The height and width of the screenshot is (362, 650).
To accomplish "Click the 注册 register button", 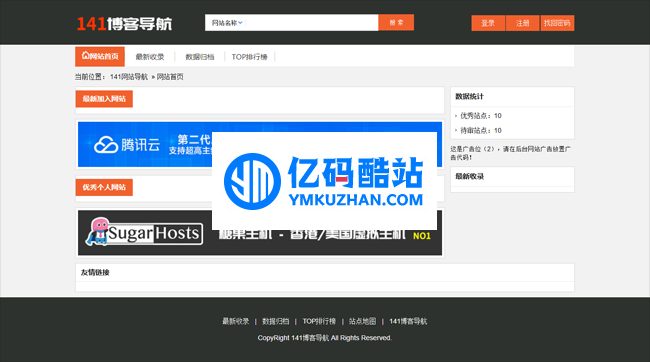I will click(522, 23).
